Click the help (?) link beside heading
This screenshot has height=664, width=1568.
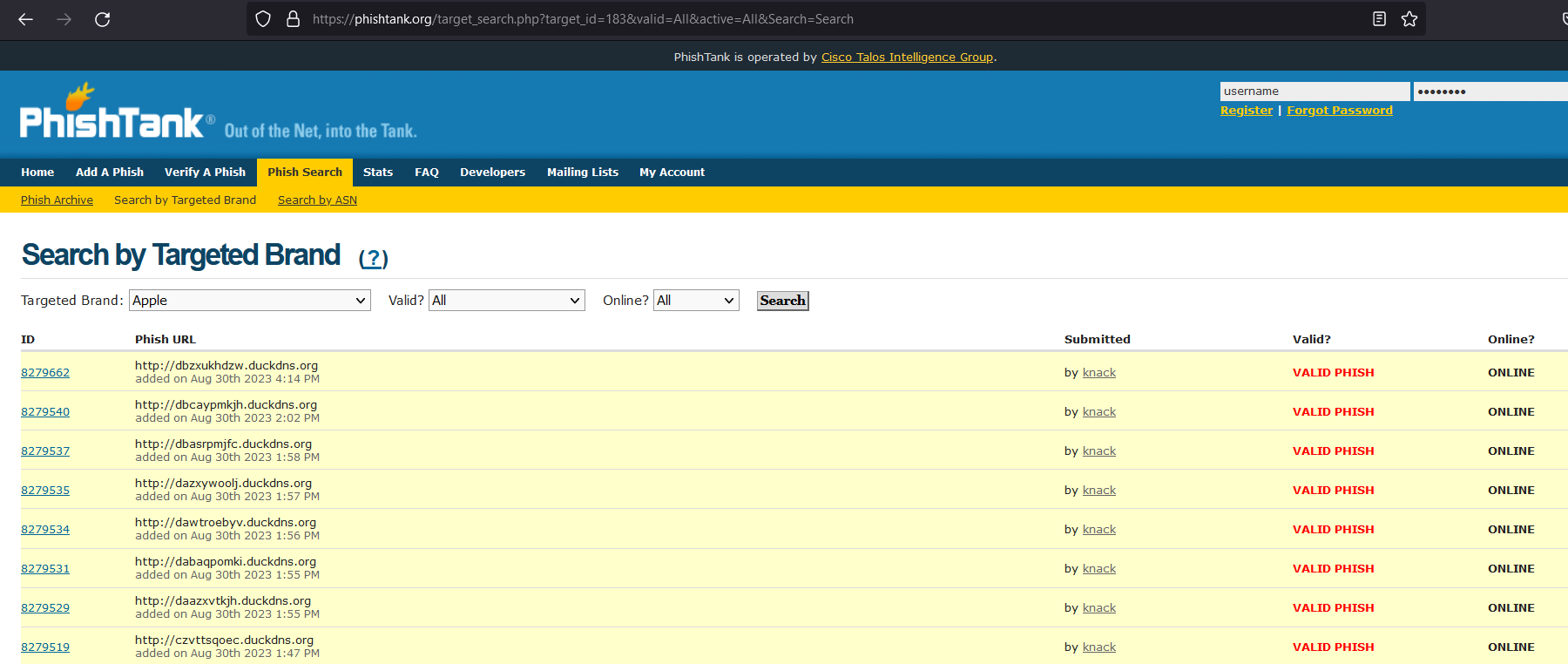click(x=374, y=258)
